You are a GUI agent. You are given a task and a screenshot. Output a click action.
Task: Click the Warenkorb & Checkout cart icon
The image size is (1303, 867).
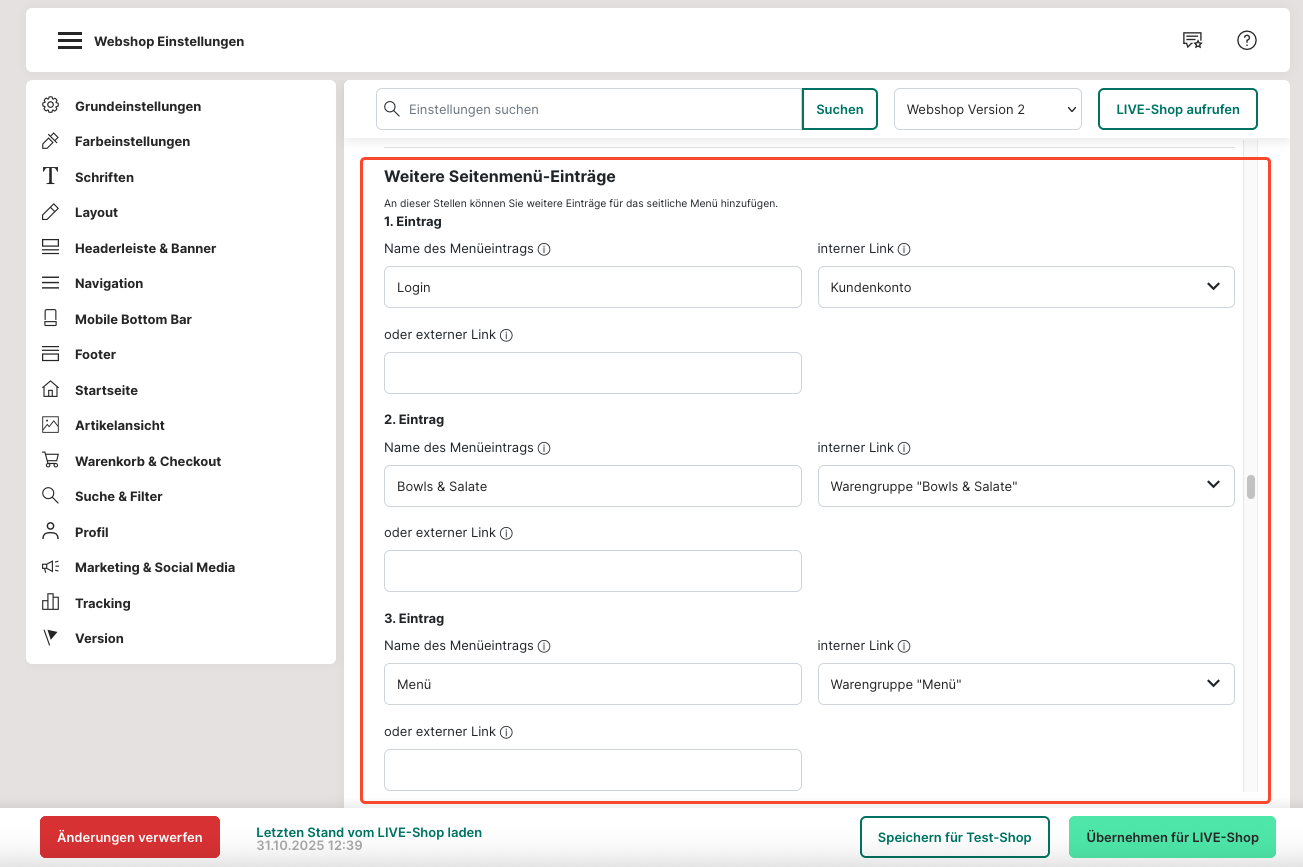coord(50,461)
